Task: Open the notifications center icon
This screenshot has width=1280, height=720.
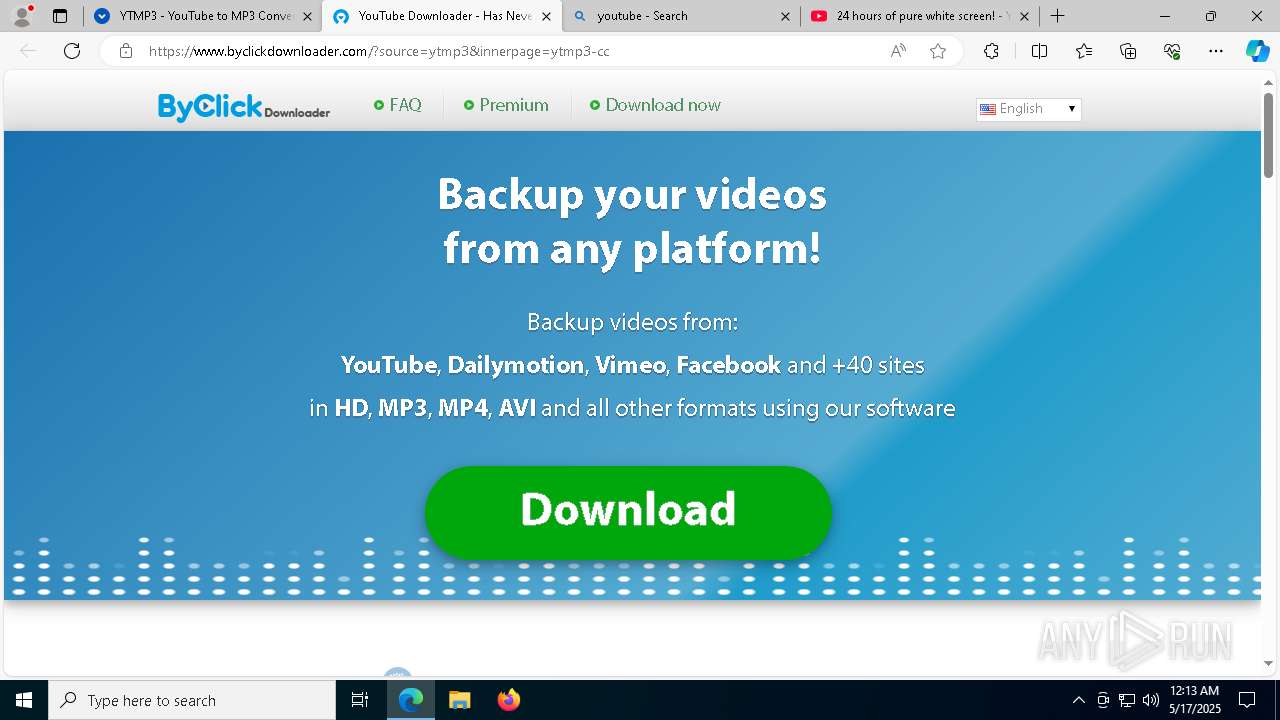Action: coord(1247,700)
